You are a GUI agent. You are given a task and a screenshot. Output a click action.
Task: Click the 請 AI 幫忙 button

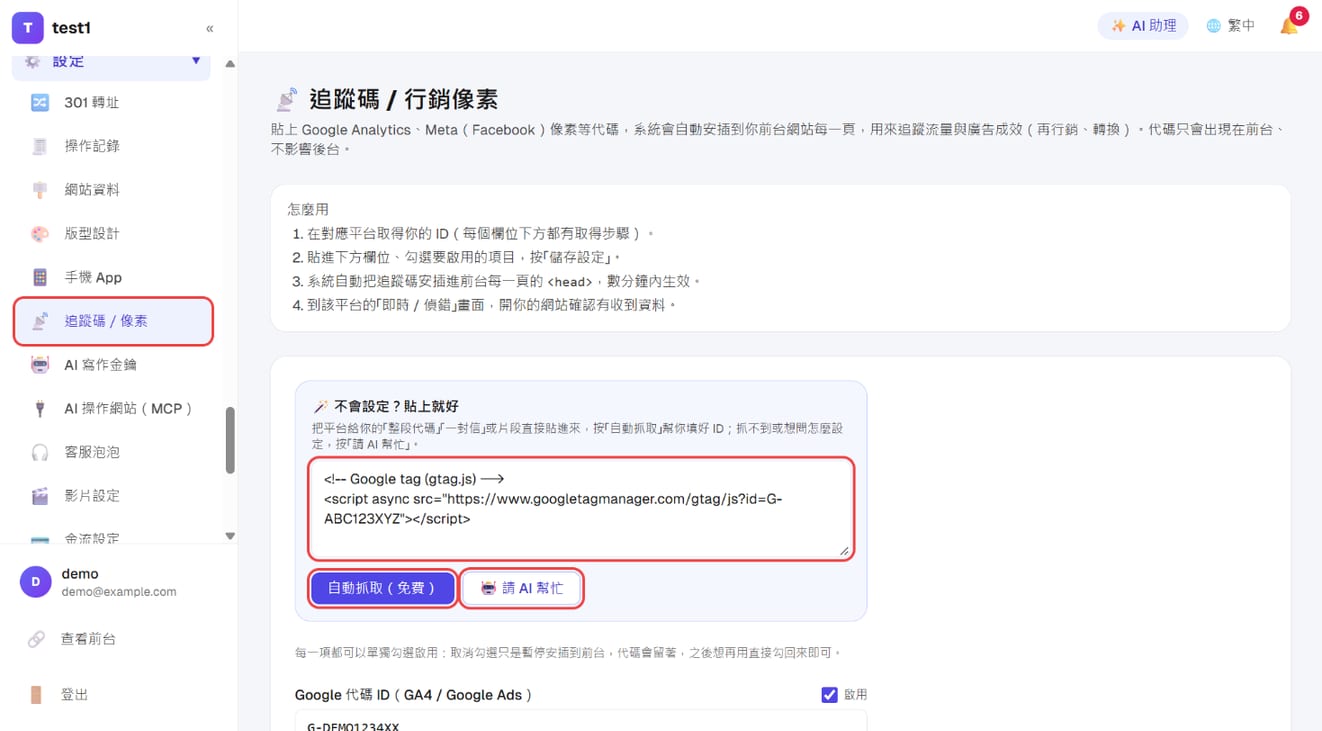tap(522, 588)
